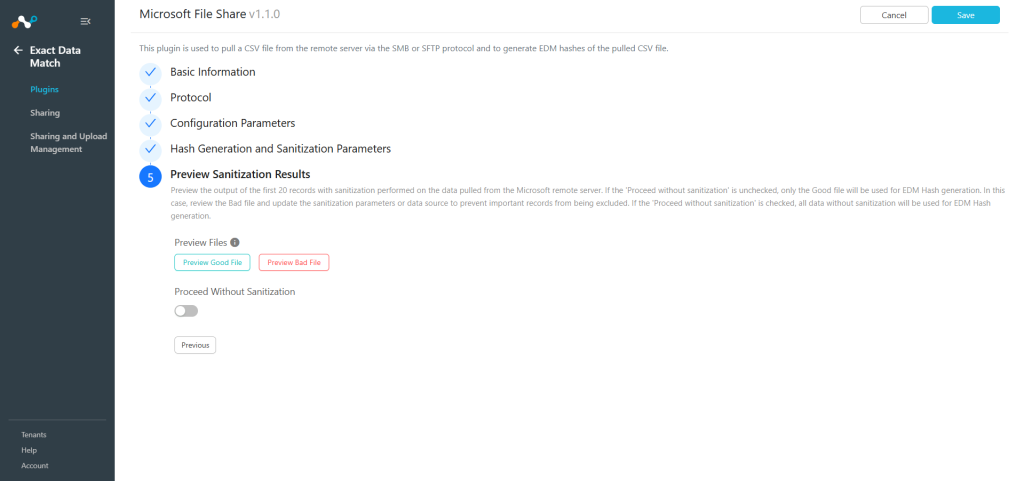Click the Protocol step checkmark icon

tap(150, 98)
